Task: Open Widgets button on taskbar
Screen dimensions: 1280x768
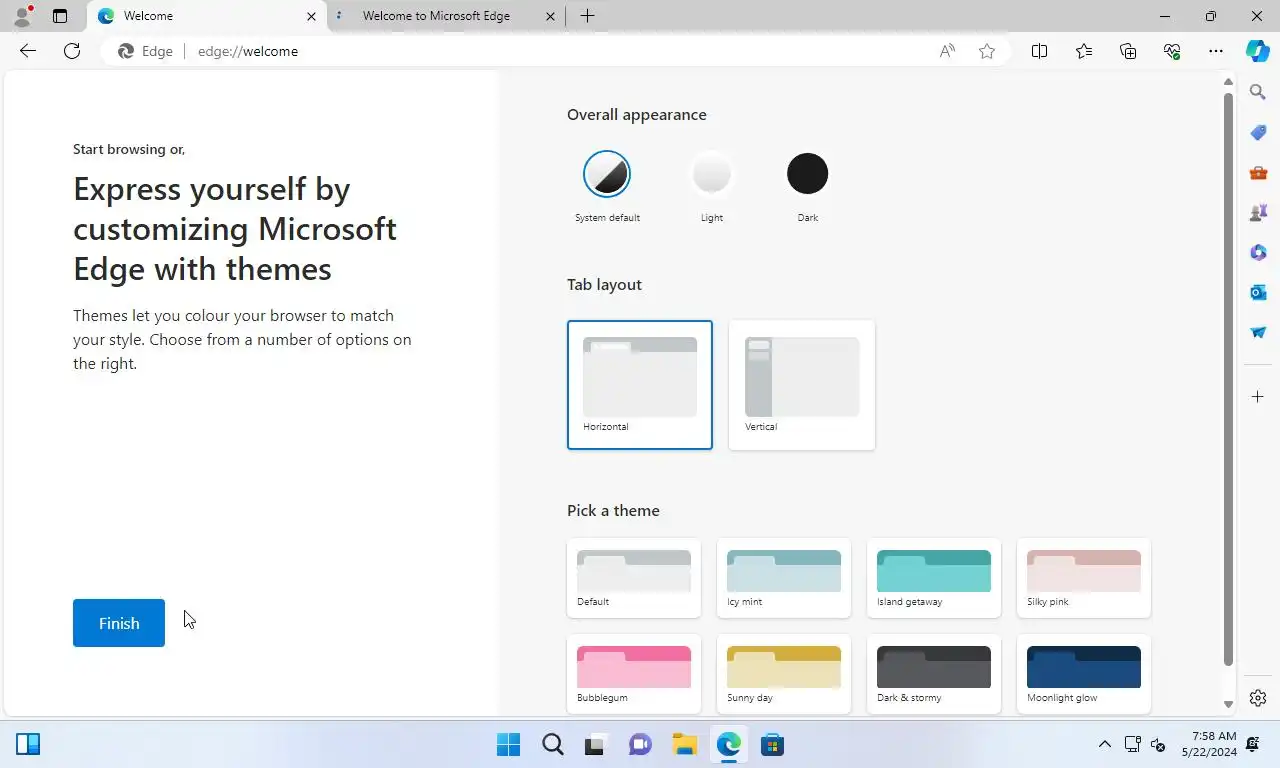Action: pos(28,744)
